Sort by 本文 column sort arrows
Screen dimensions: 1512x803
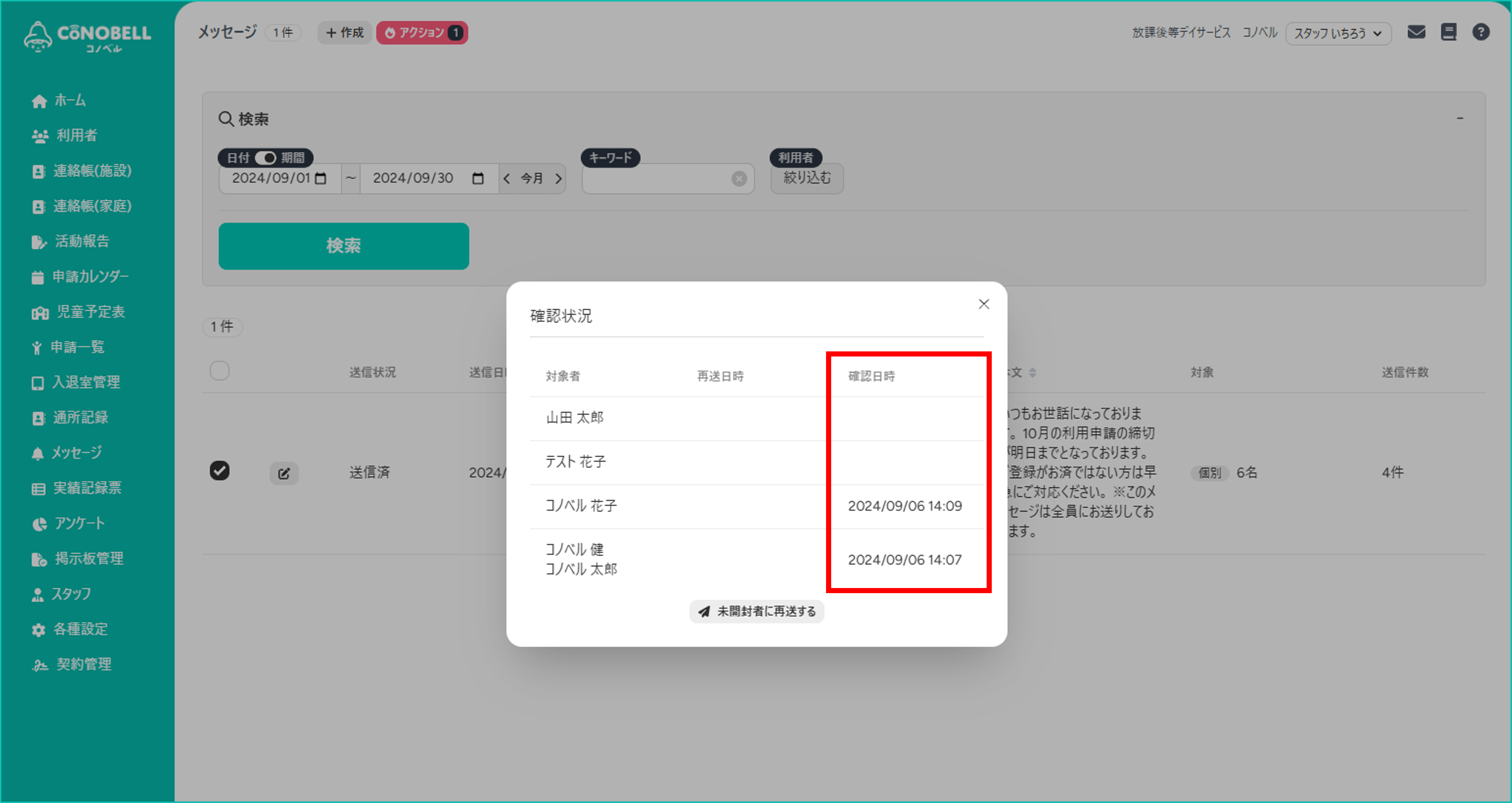pos(1032,372)
